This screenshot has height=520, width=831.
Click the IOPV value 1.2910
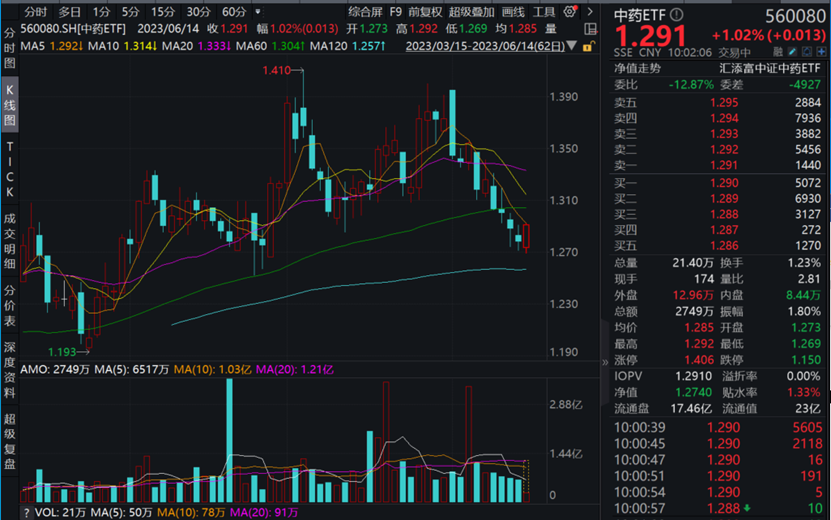click(694, 376)
